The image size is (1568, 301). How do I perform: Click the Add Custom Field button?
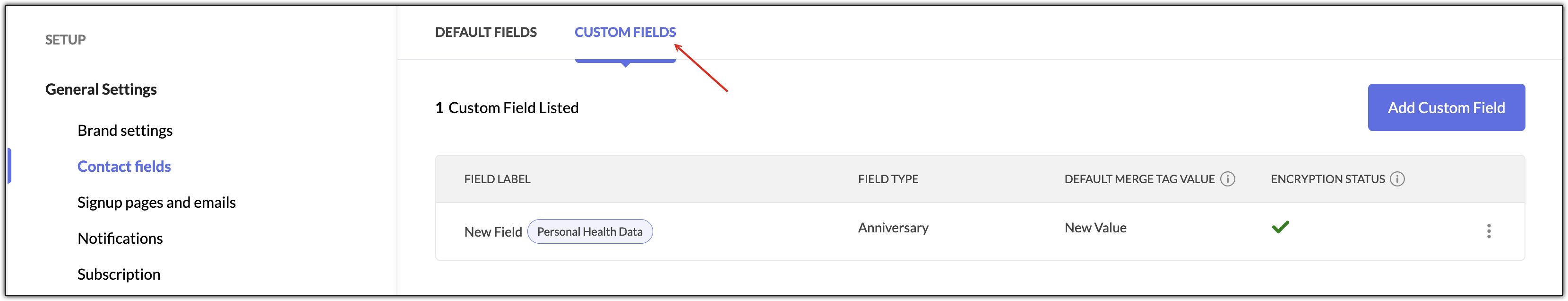1446,108
